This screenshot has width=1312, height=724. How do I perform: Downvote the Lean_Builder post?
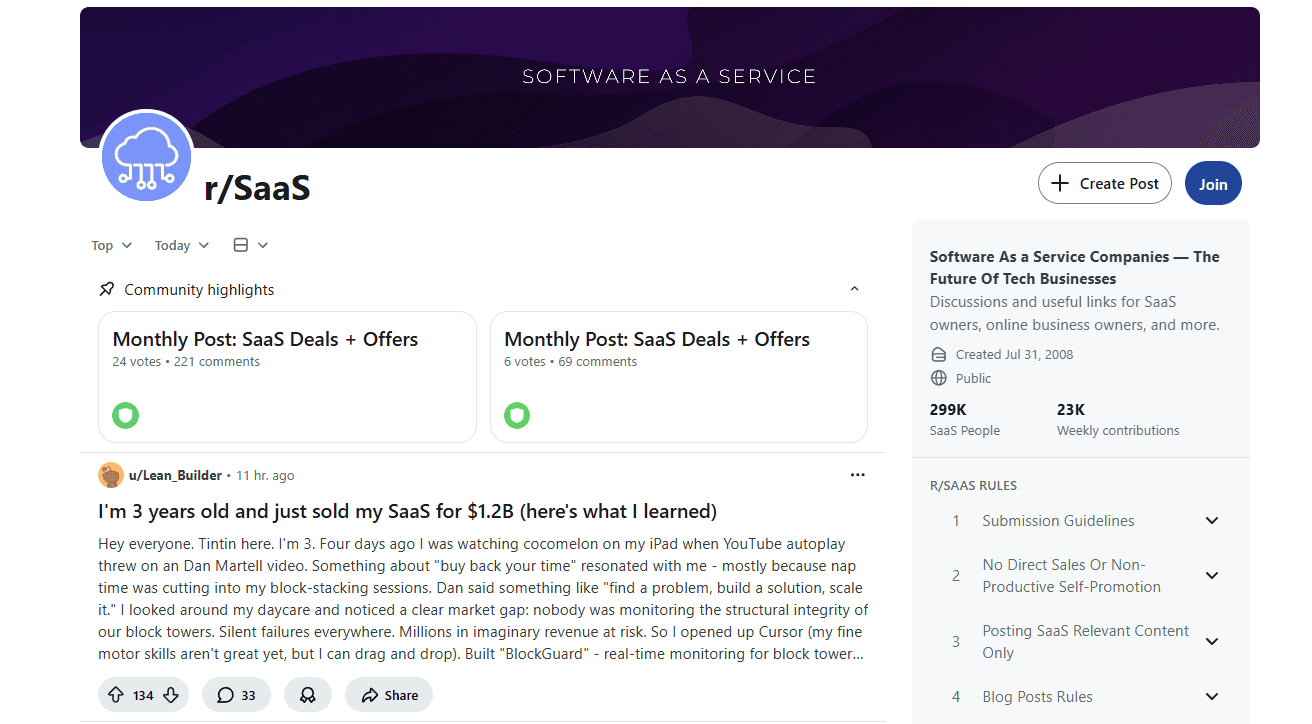[171, 695]
